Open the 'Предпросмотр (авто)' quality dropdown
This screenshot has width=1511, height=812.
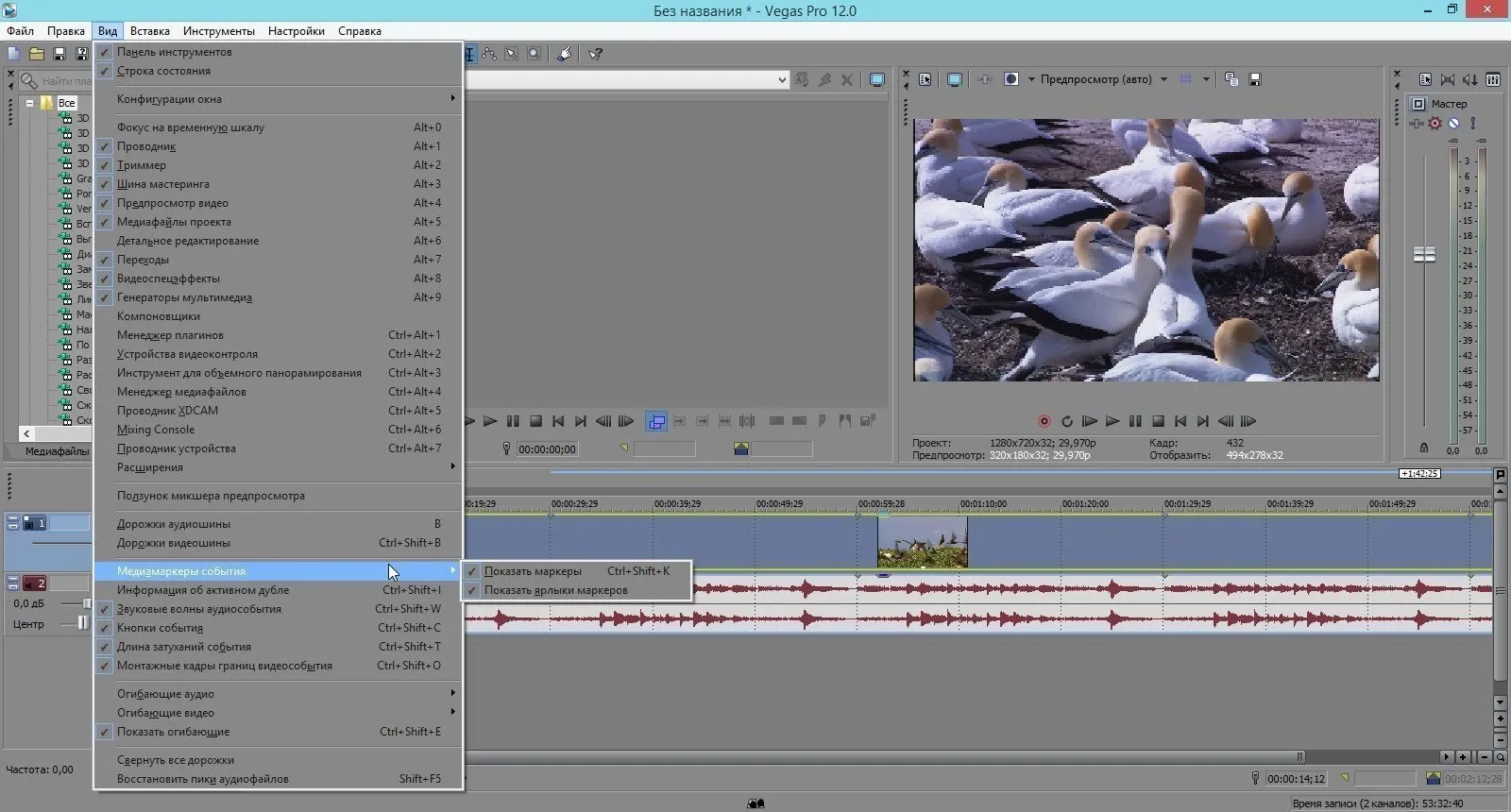(1163, 79)
